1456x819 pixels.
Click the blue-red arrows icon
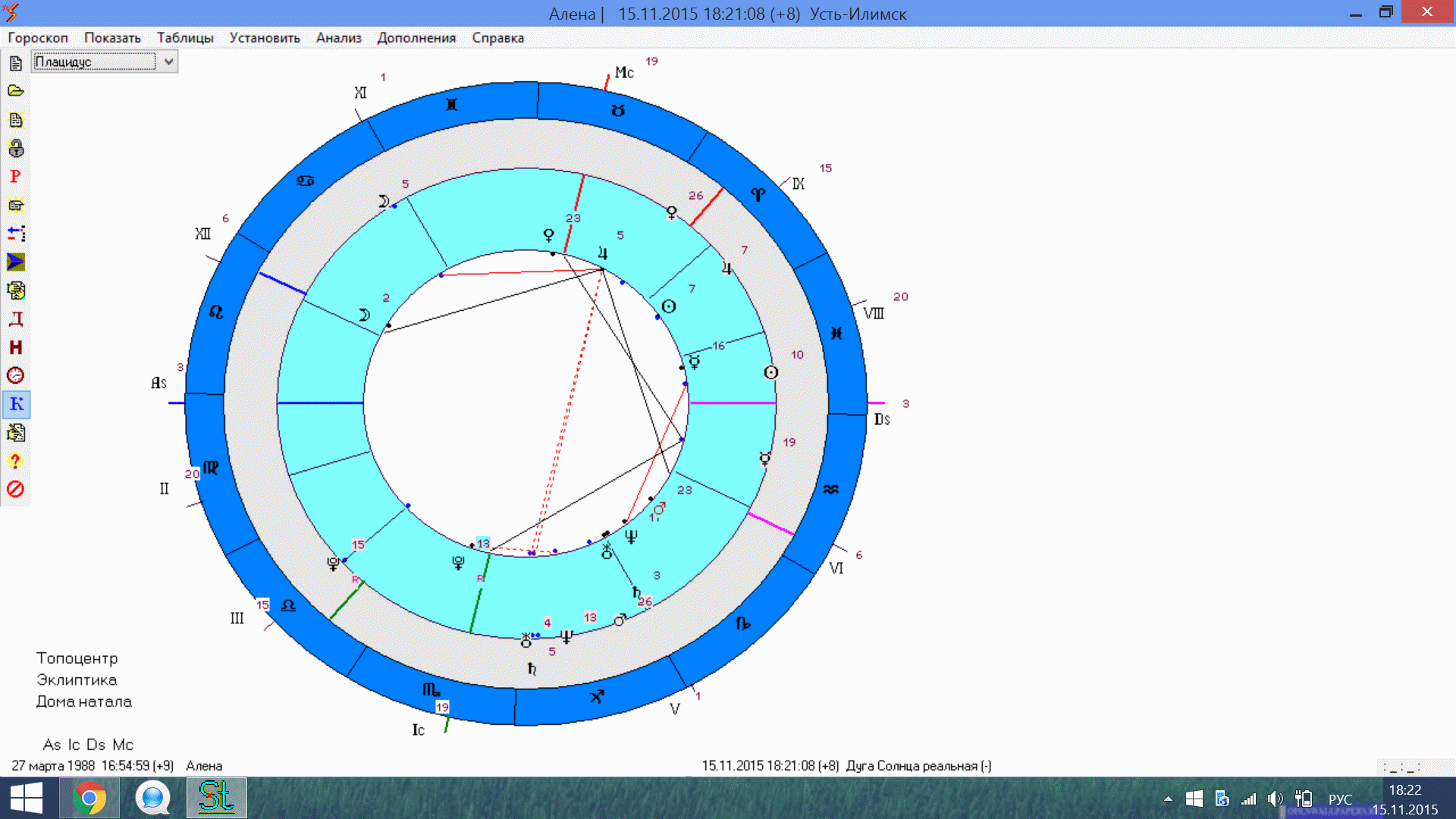(x=15, y=234)
